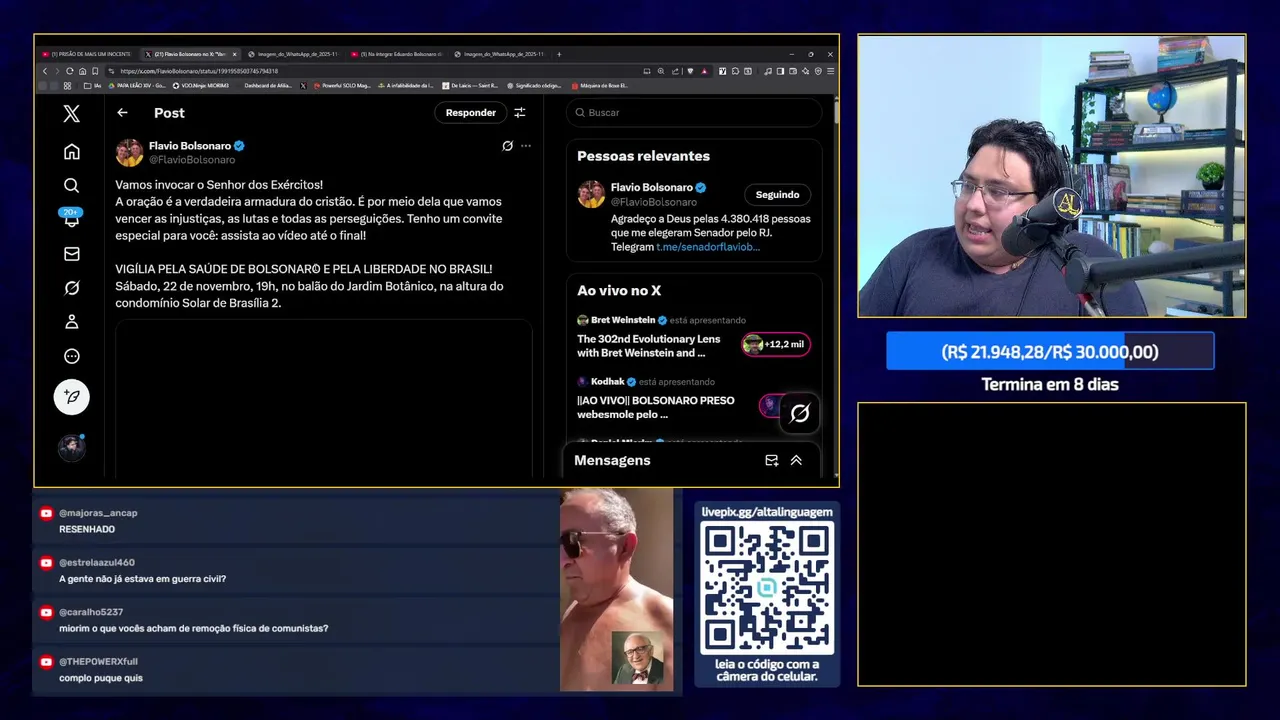
Task: Bookmark page using toolbar bookmark icon
Action: [x=95, y=71]
